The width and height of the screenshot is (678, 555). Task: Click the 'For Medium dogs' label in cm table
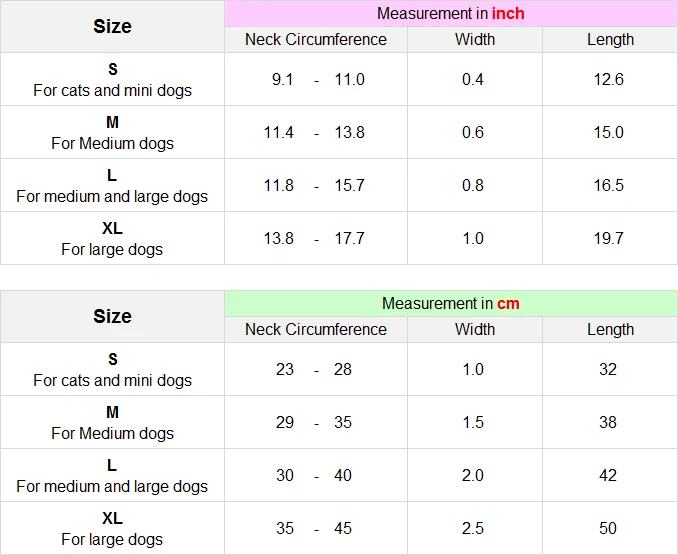(x=112, y=434)
